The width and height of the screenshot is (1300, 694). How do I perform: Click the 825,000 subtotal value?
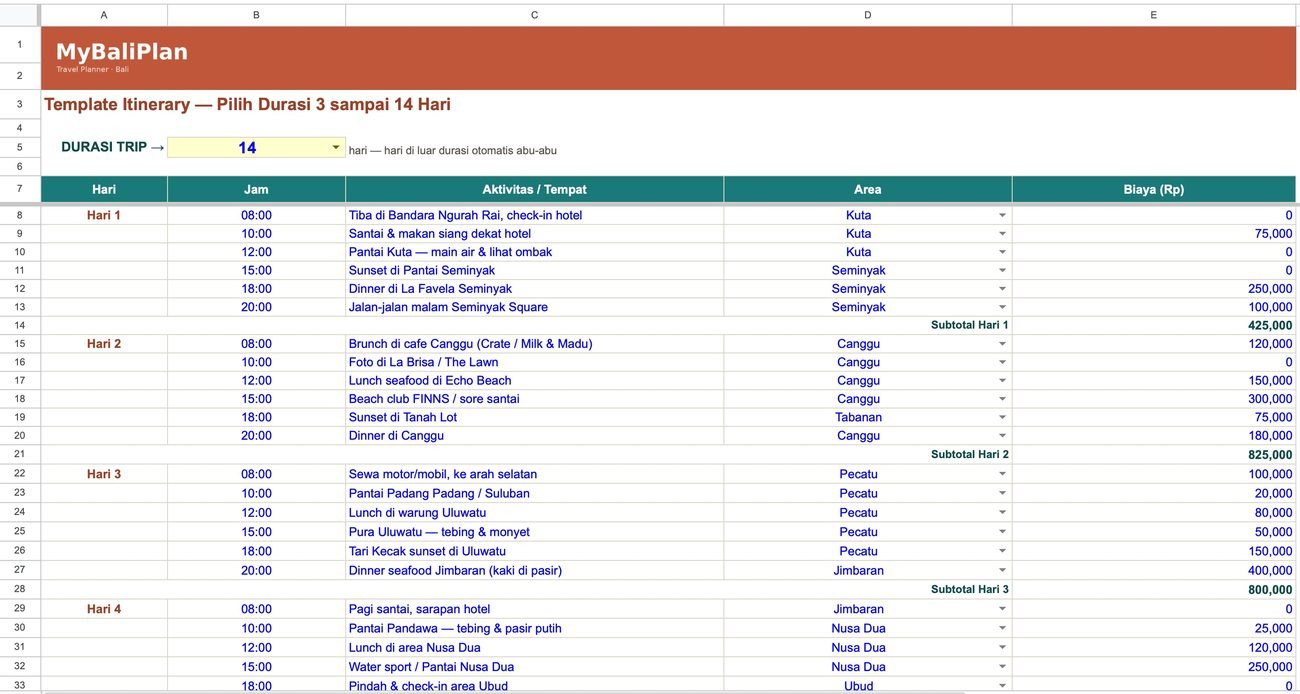tap(1270, 454)
